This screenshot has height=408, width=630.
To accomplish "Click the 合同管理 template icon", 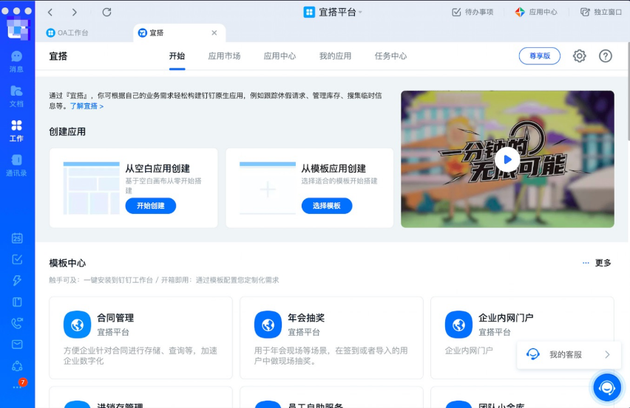I will click(x=77, y=324).
